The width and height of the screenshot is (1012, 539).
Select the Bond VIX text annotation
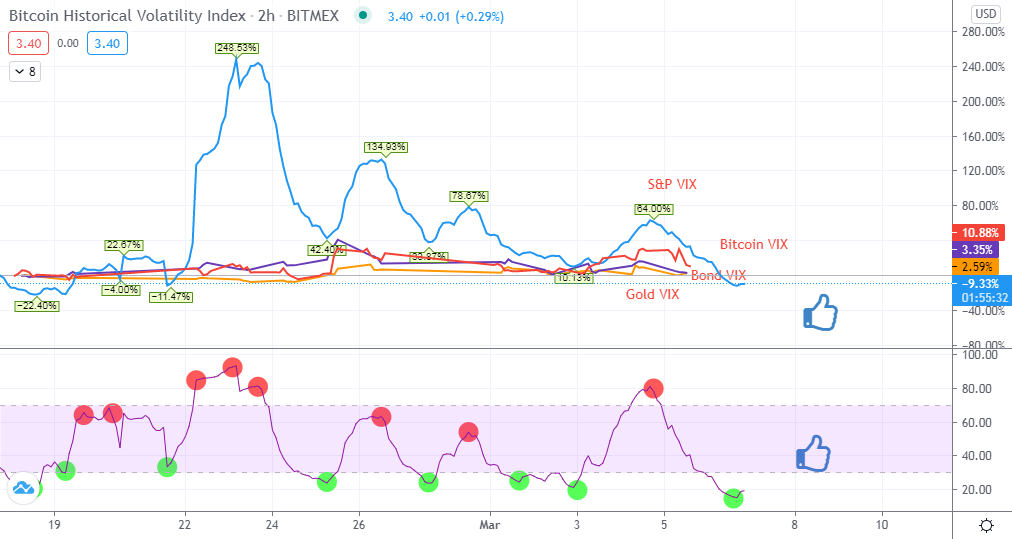[x=718, y=275]
